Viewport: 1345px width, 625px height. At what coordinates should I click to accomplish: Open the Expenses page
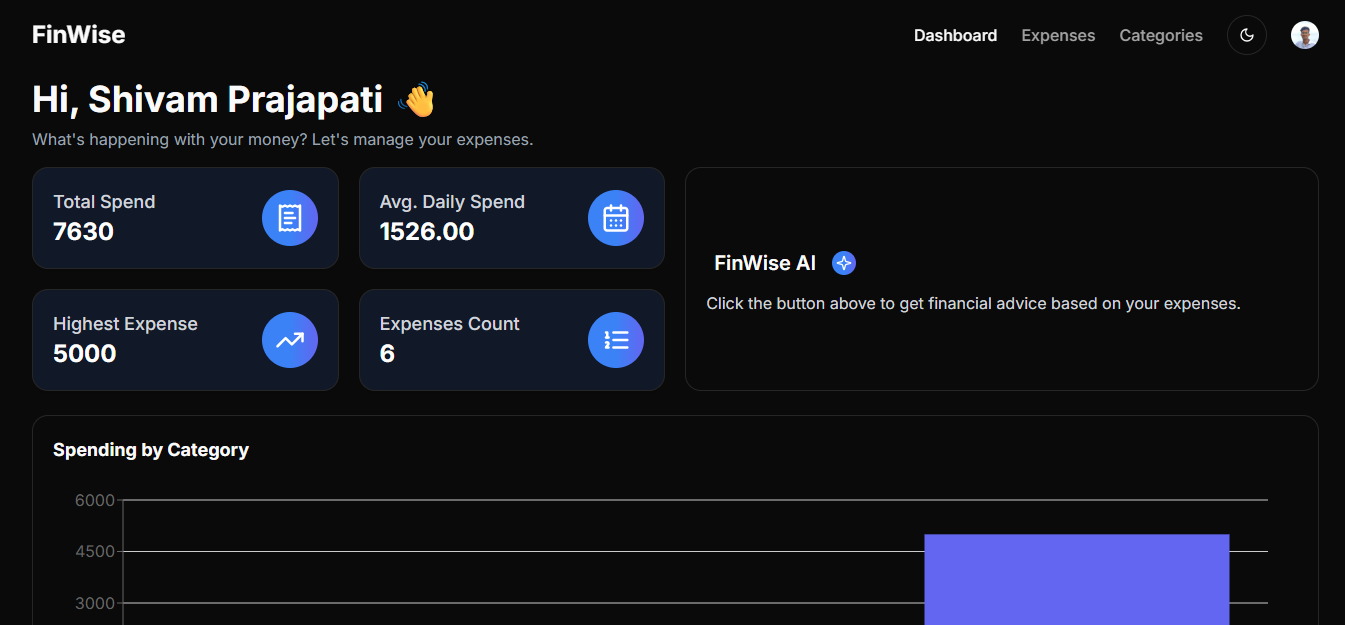pos(1058,35)
